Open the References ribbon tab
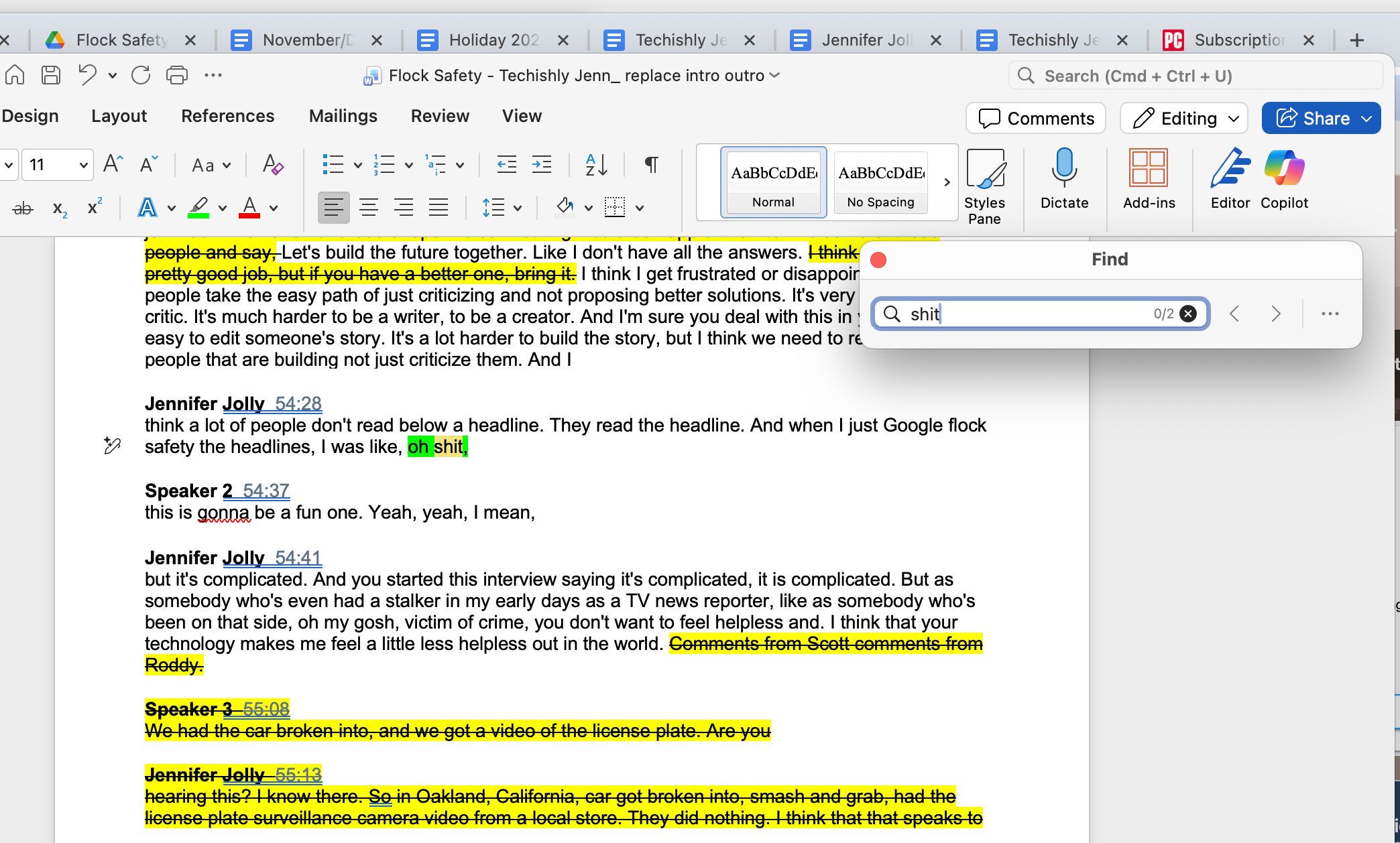This screenshot has width=1400, height=843. 227,116
